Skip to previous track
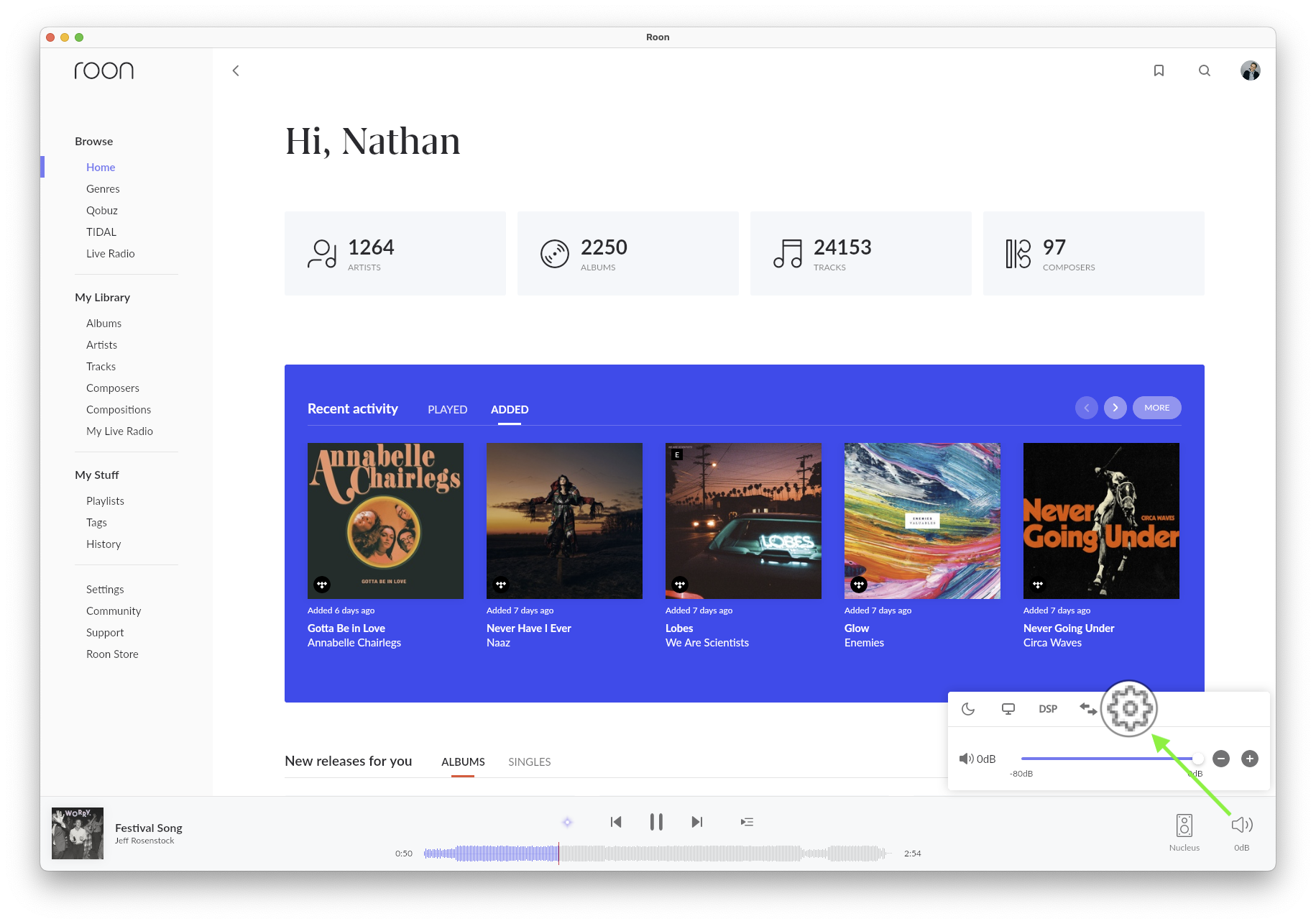 click(616, 822)
